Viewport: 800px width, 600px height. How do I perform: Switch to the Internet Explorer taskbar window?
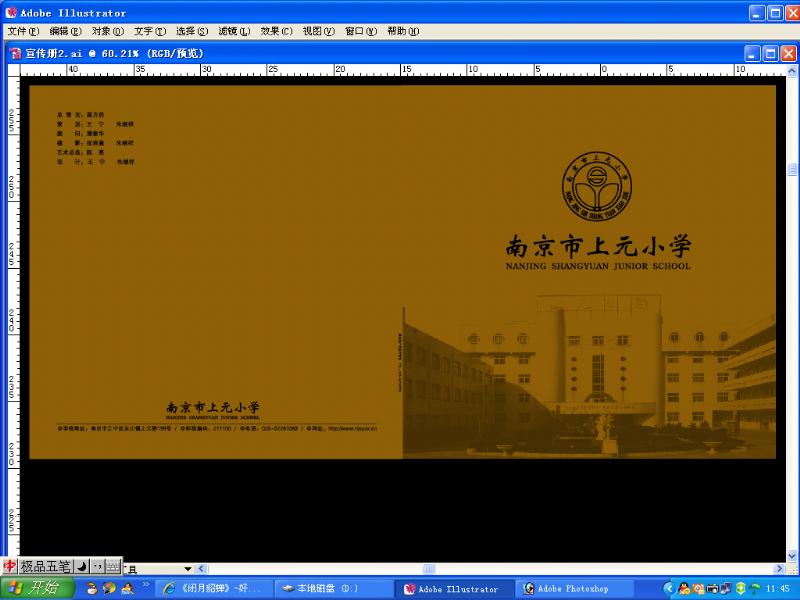[x=213, y=589]
